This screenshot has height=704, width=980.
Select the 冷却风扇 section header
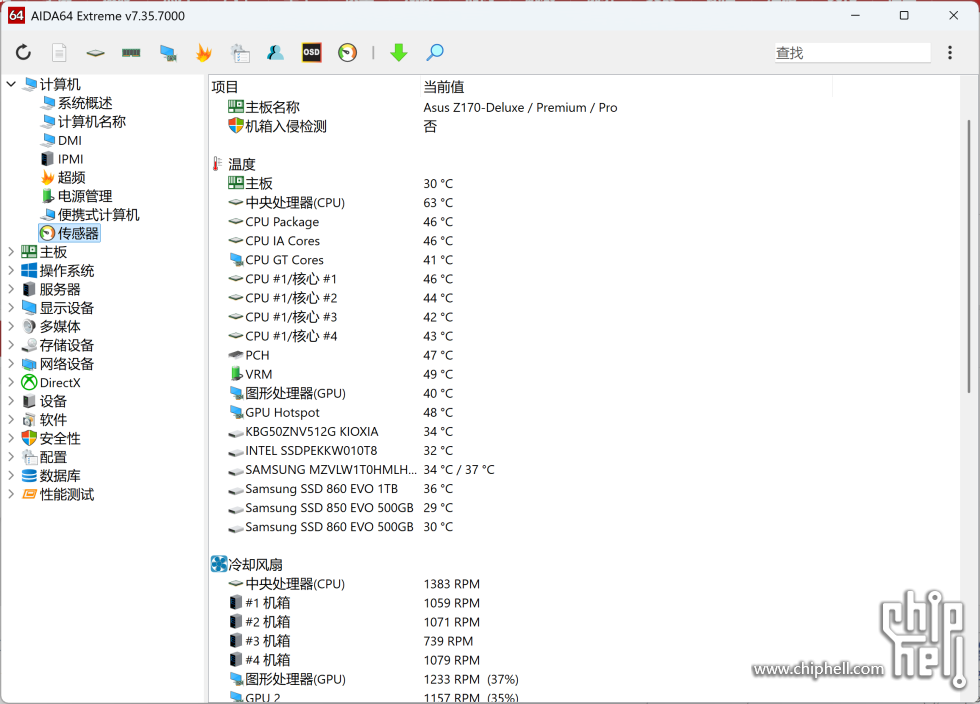point(248,565)
